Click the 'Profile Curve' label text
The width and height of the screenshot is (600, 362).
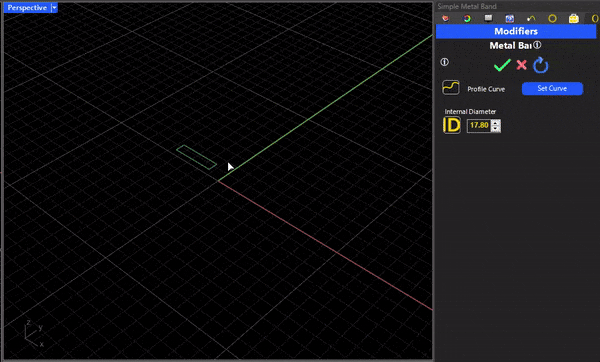(486, 89)
